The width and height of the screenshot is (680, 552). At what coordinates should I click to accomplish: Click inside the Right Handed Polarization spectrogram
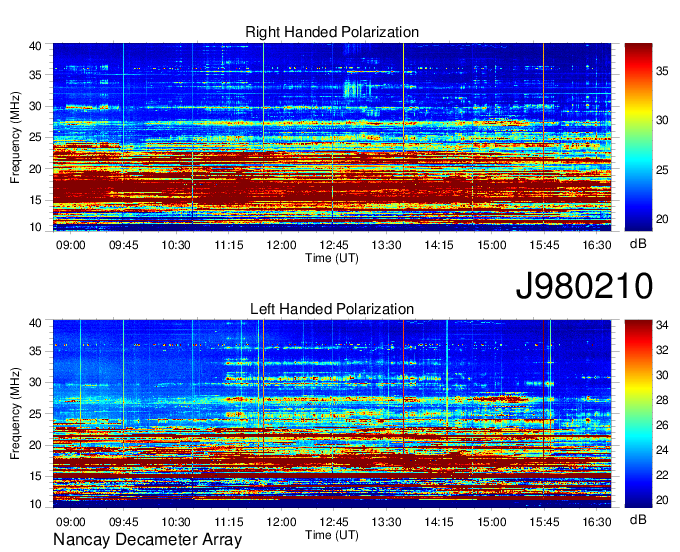click(x=332, y=137)
